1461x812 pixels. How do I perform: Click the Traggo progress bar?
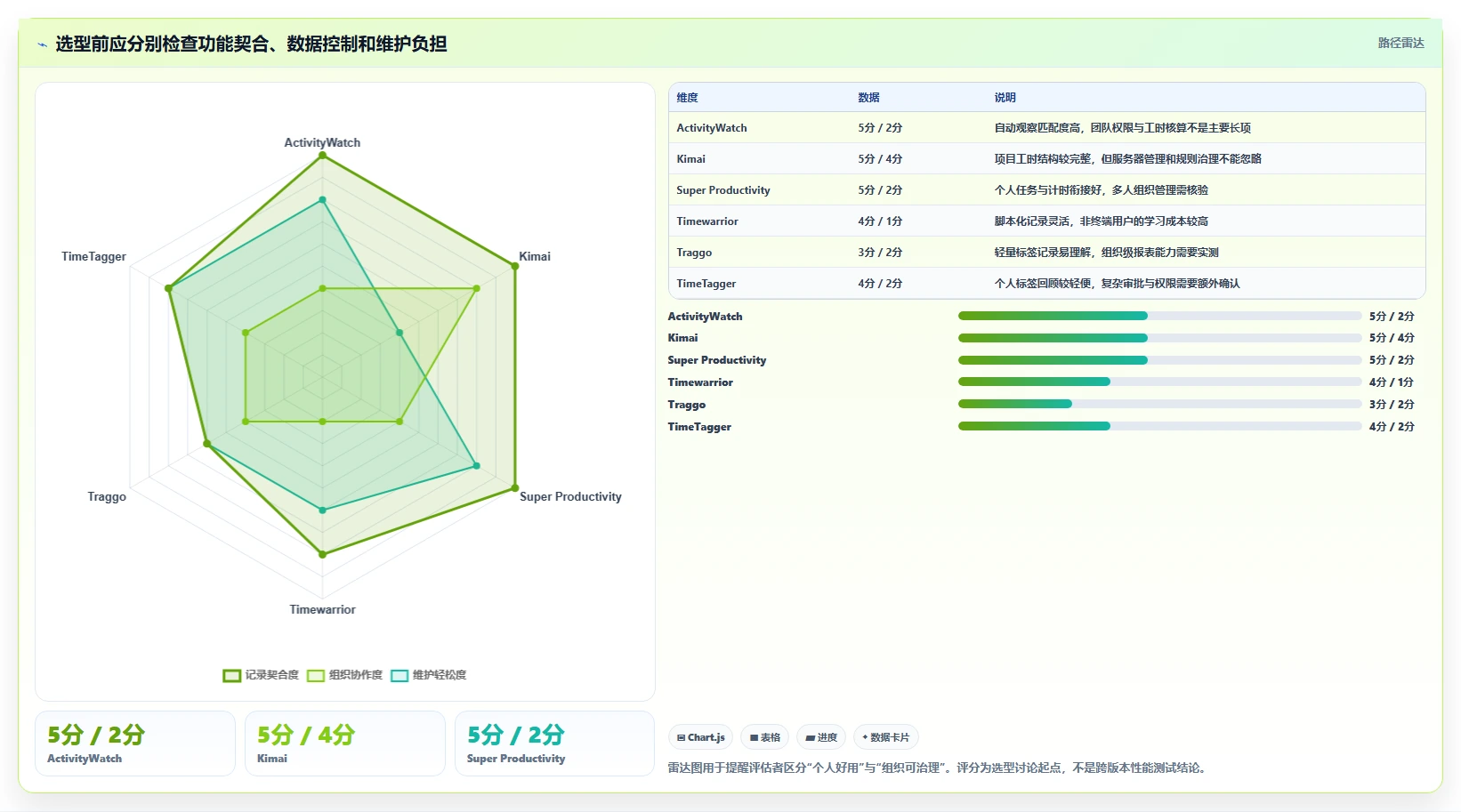pyautogui.click(x=1159, y=404)
